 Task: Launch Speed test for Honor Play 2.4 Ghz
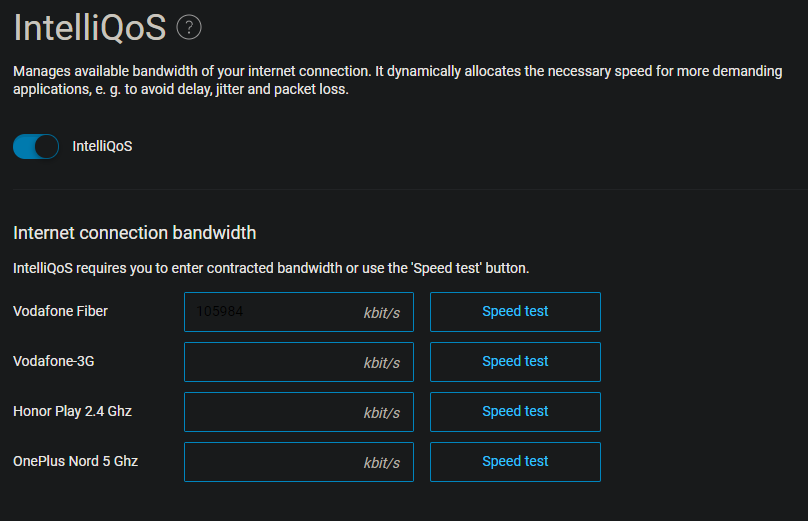(515, 412)
